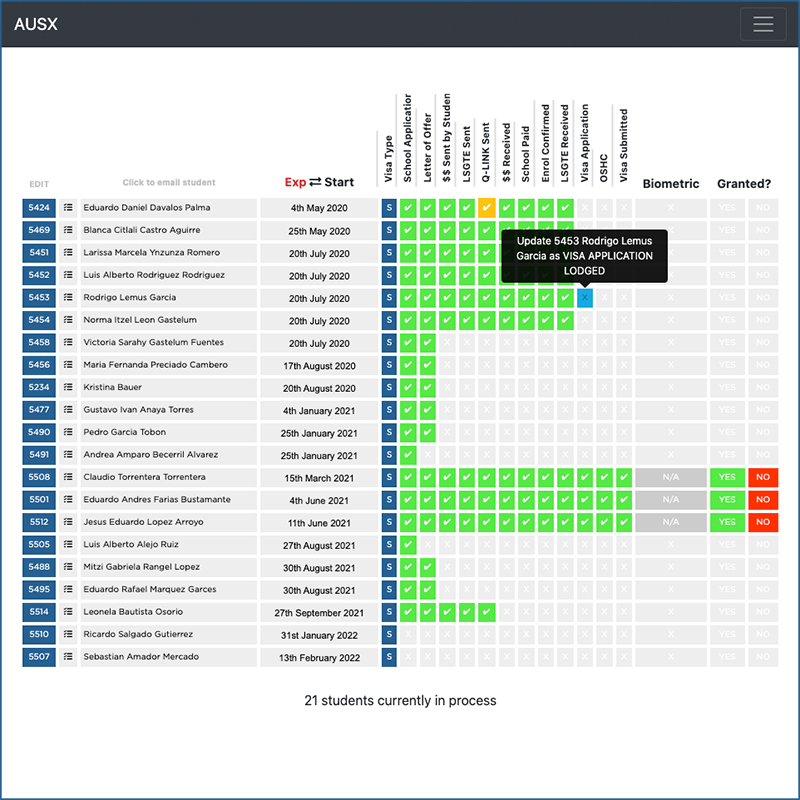This screenshot has width=800, height=800.
Task: Toggle School Application check for Luis Alberto Alejo Ruiz
Action: (x=408, y=545)
